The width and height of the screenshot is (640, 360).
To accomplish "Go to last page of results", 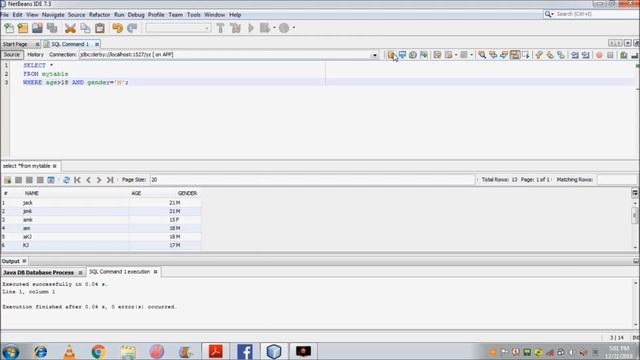I will pyautogui.click(x=110, y=180).
